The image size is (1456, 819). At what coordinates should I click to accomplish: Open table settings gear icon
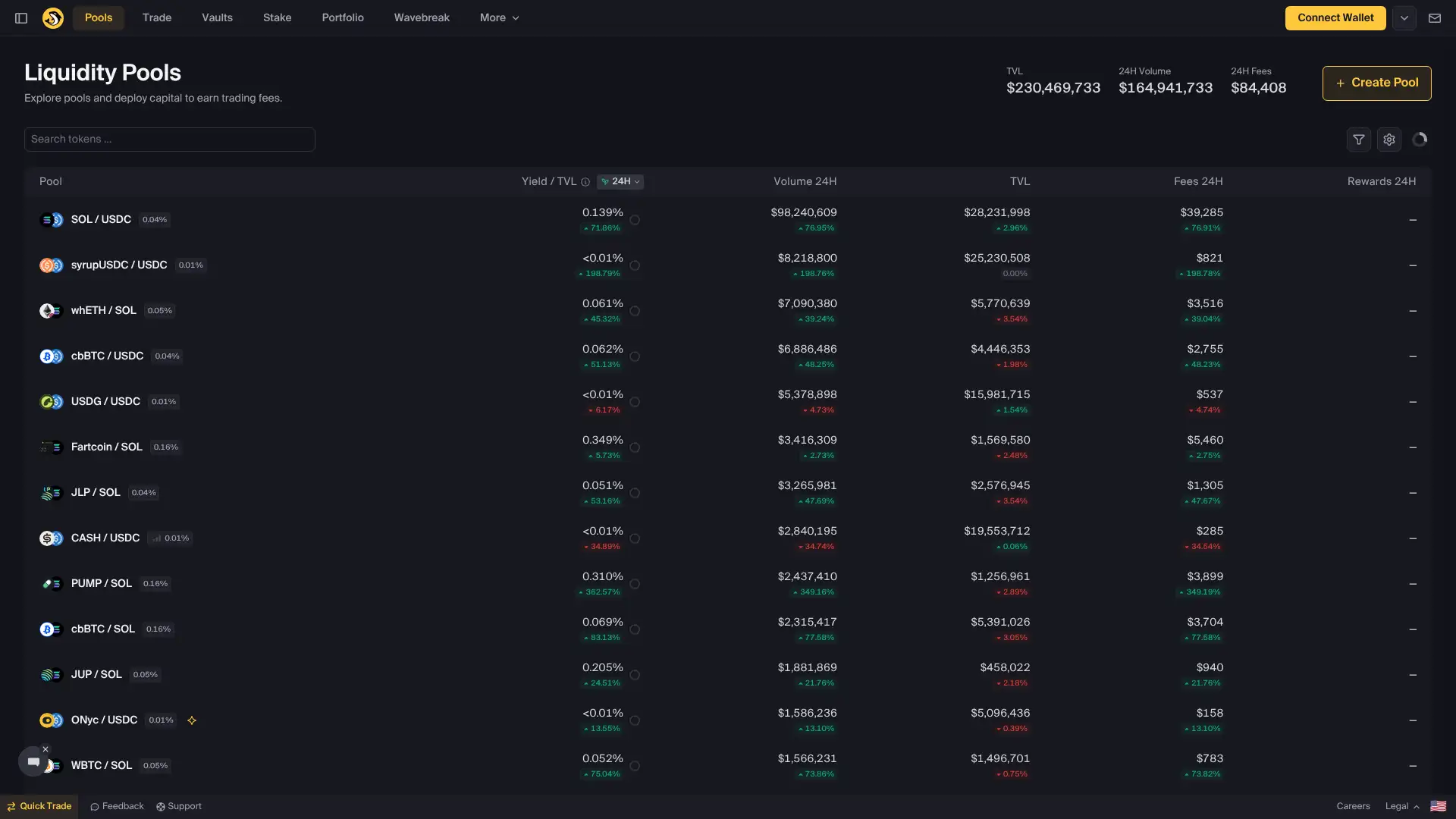pyautogui.click(x=1389, y=140)
